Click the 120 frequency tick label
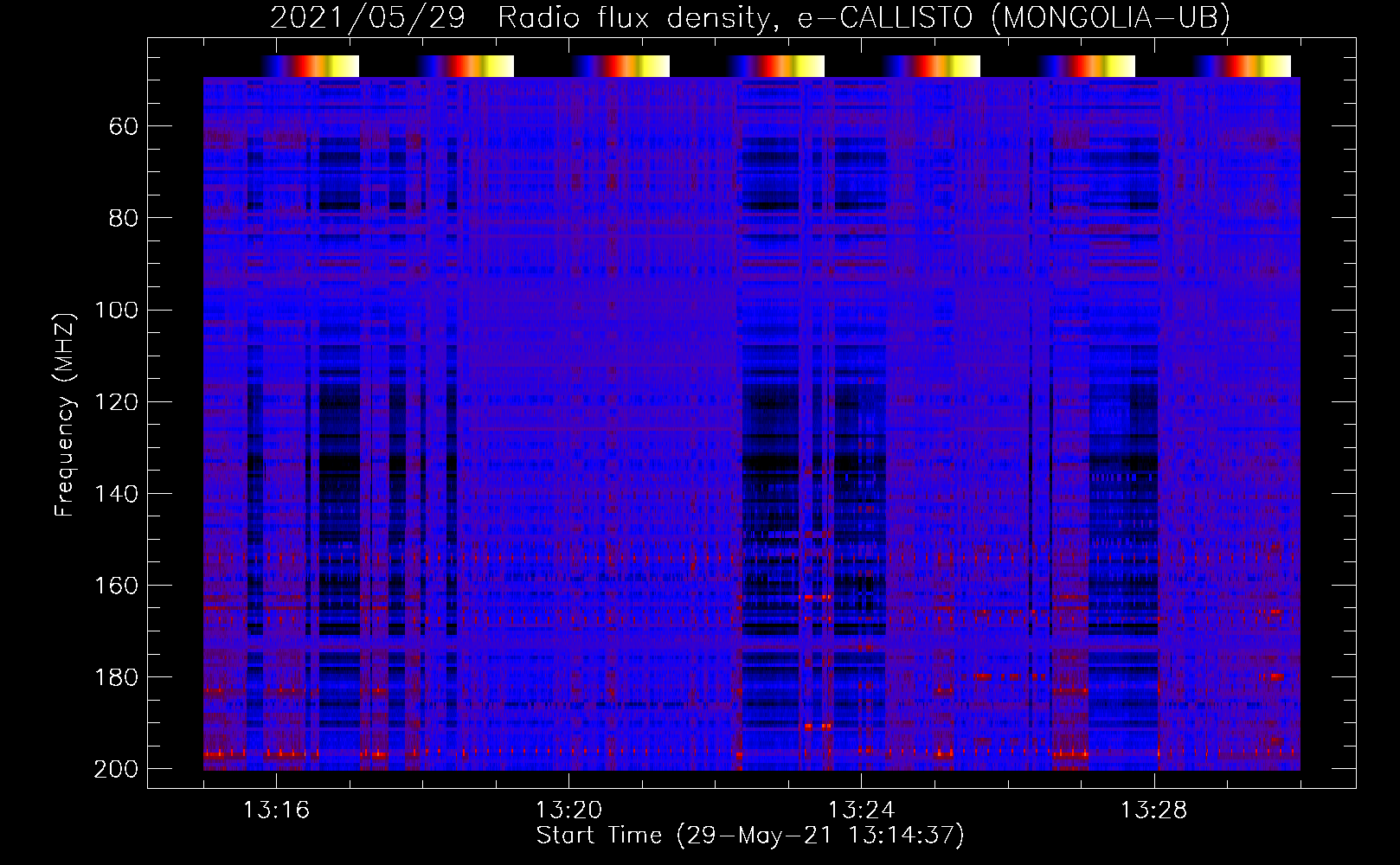The height and width of the screenshot is (865, 1400). click(116, 401)
